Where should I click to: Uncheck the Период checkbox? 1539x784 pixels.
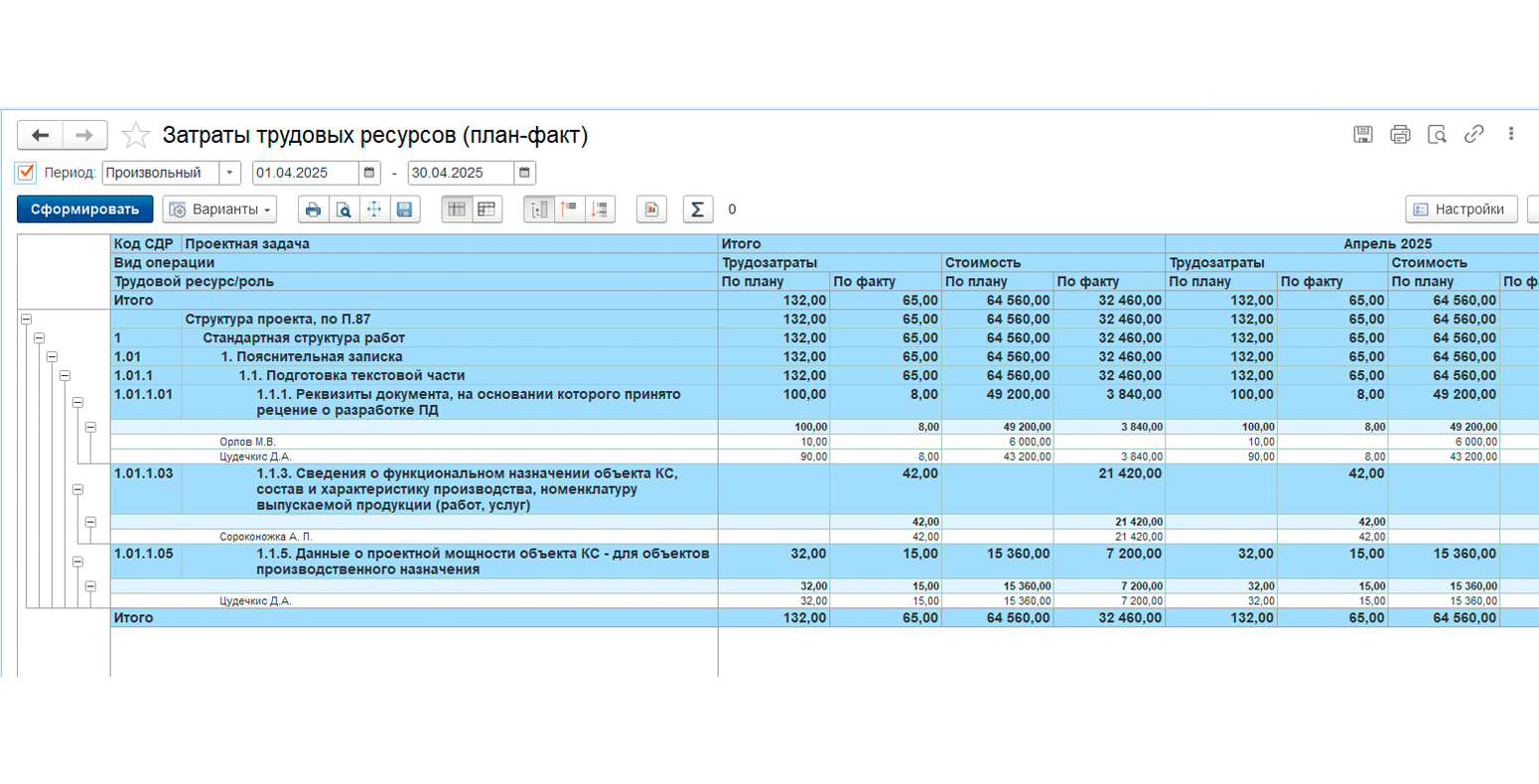26,173
